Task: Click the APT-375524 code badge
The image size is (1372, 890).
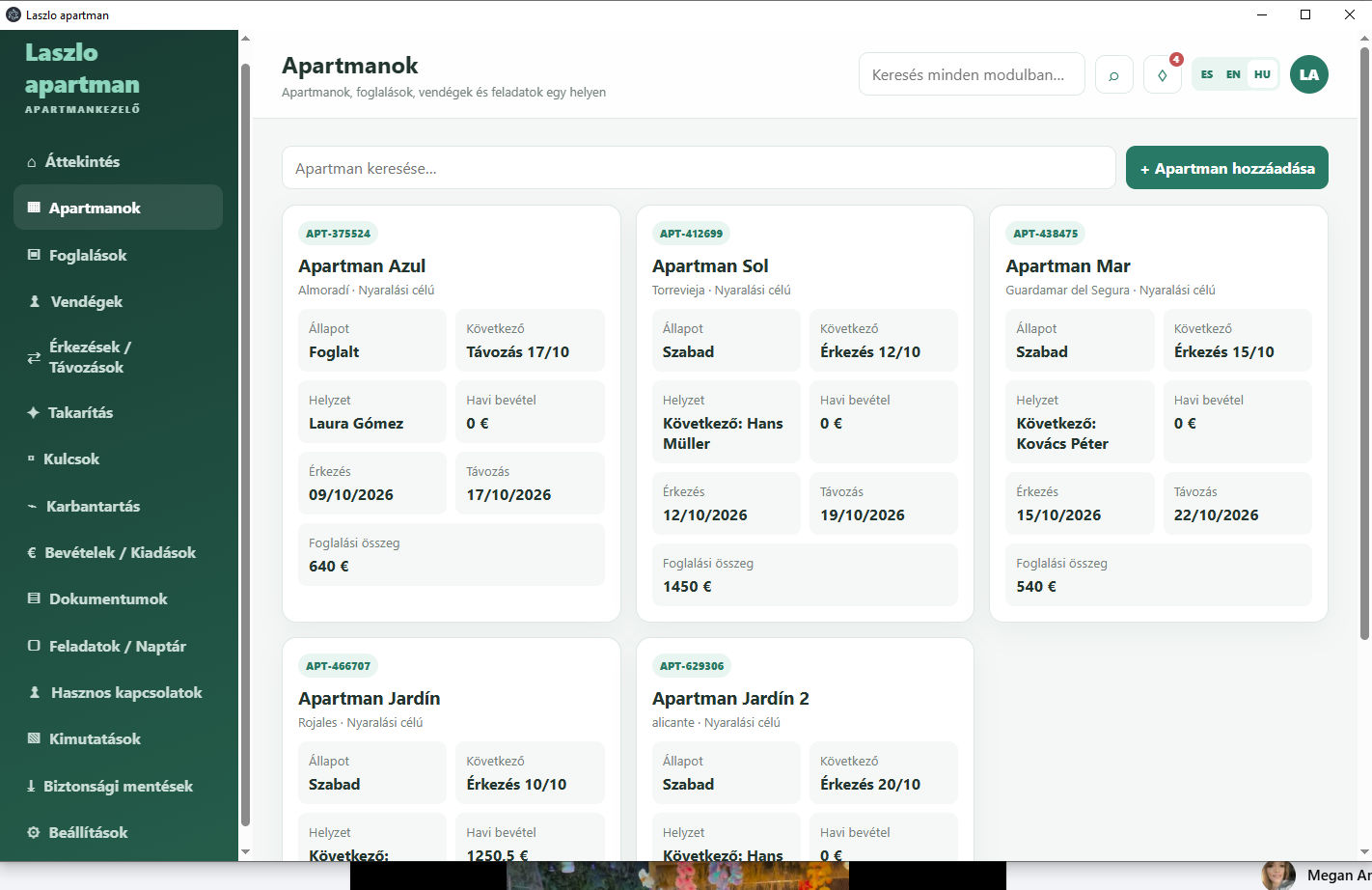Action: click(x=338, y=234)
